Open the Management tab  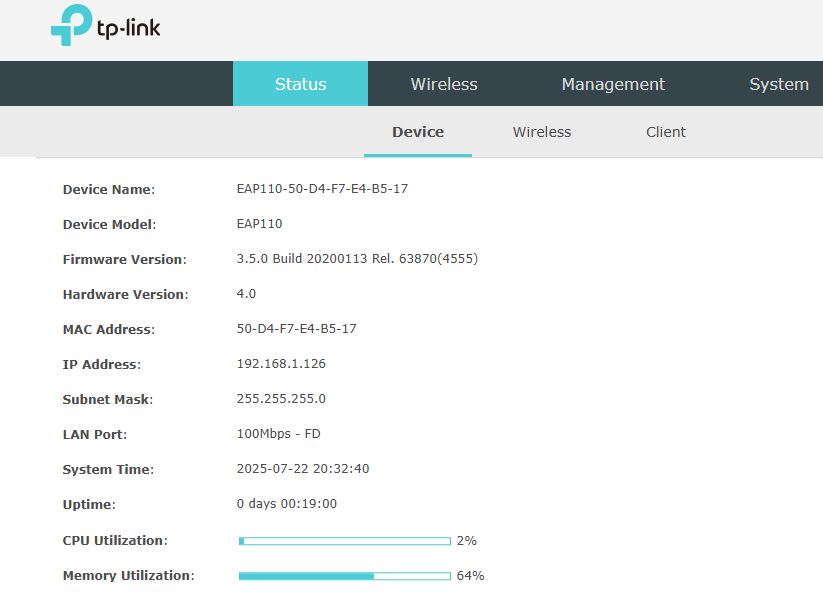point(613,84)
